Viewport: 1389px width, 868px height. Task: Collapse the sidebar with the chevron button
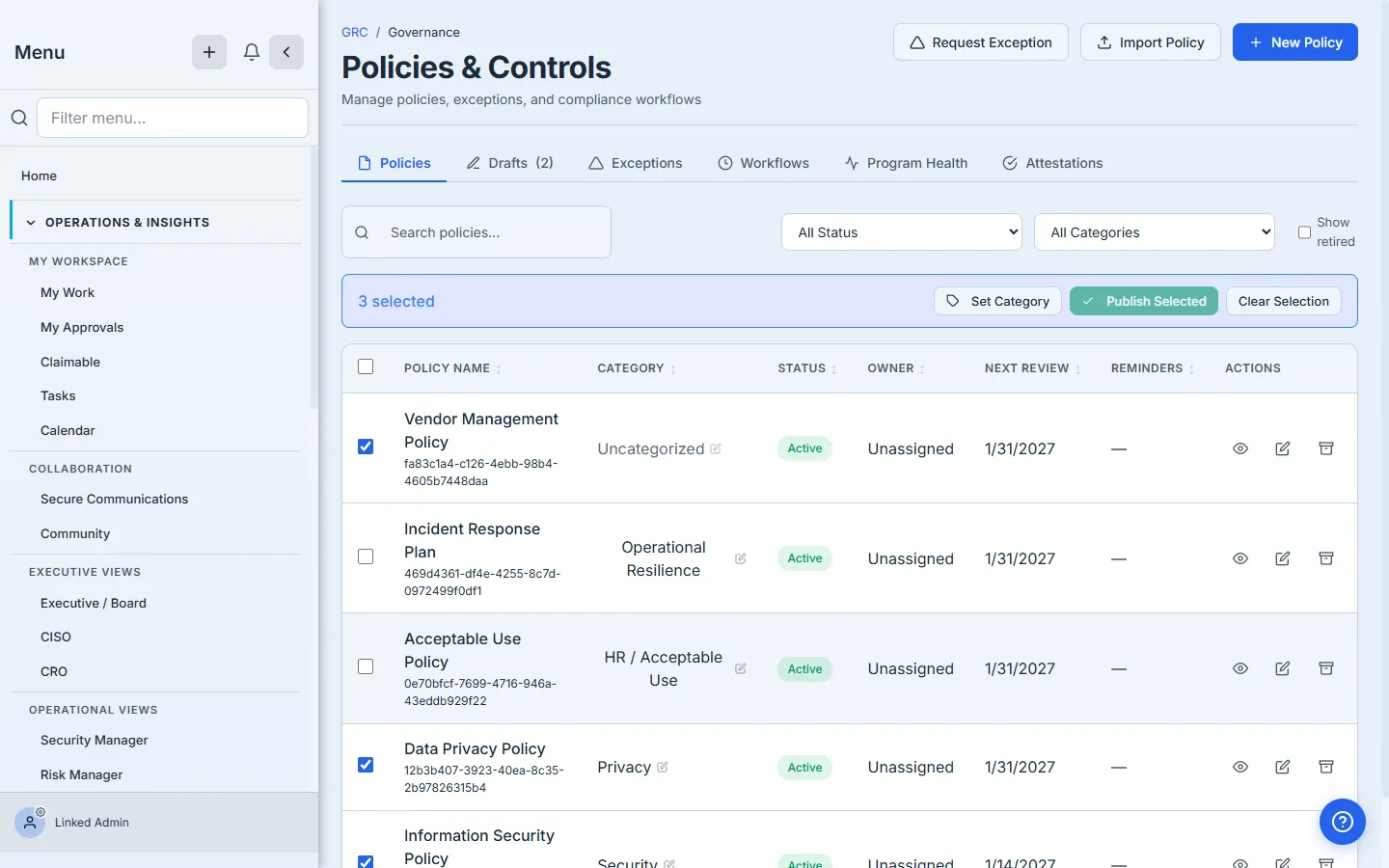[286, 52]
